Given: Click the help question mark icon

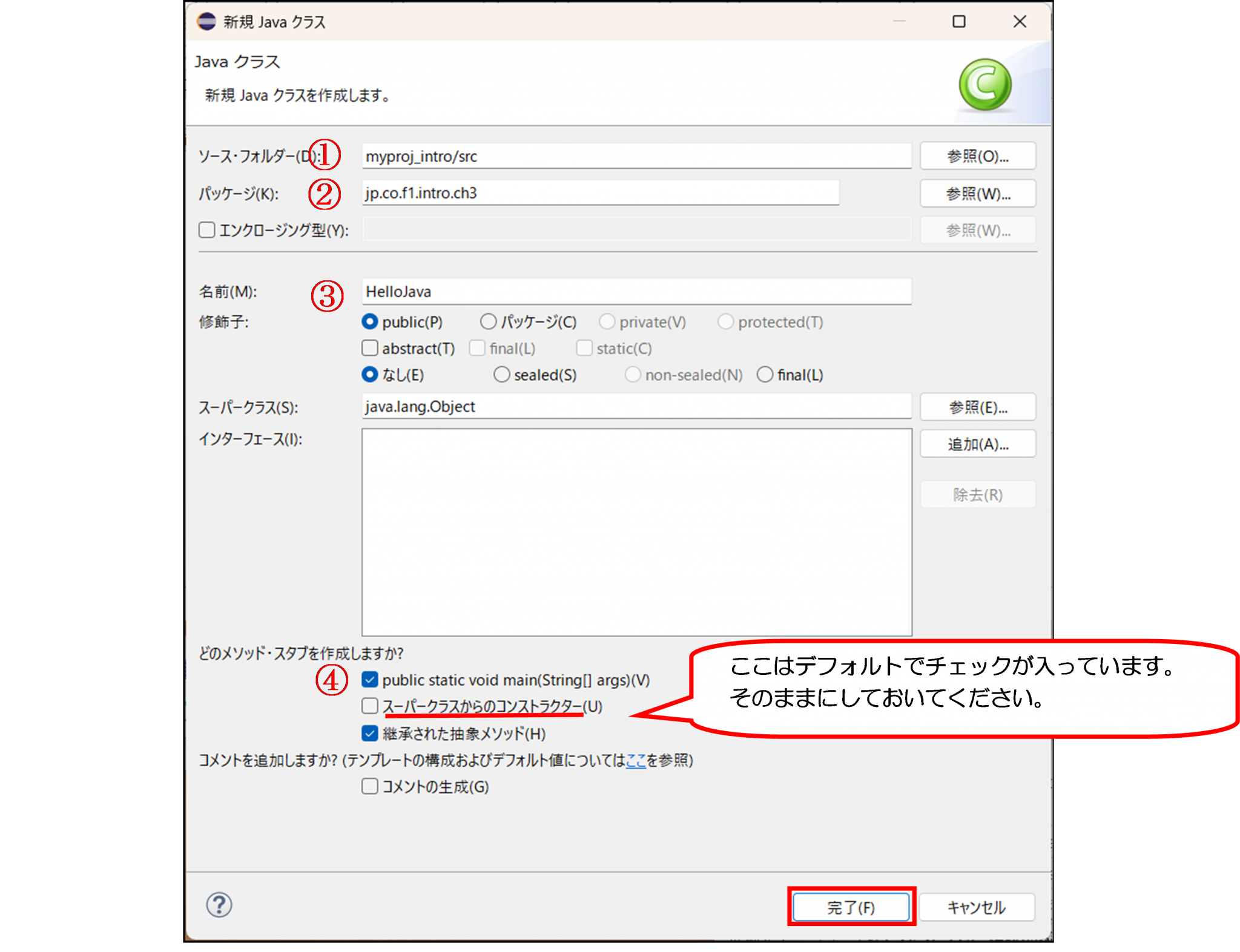Looking at the screenshot, I should coord(219,905).
